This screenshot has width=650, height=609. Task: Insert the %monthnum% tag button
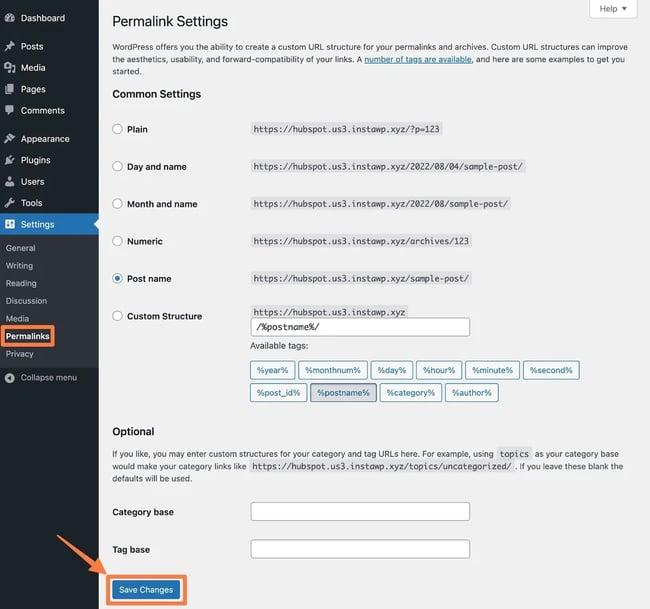point(333,370)
